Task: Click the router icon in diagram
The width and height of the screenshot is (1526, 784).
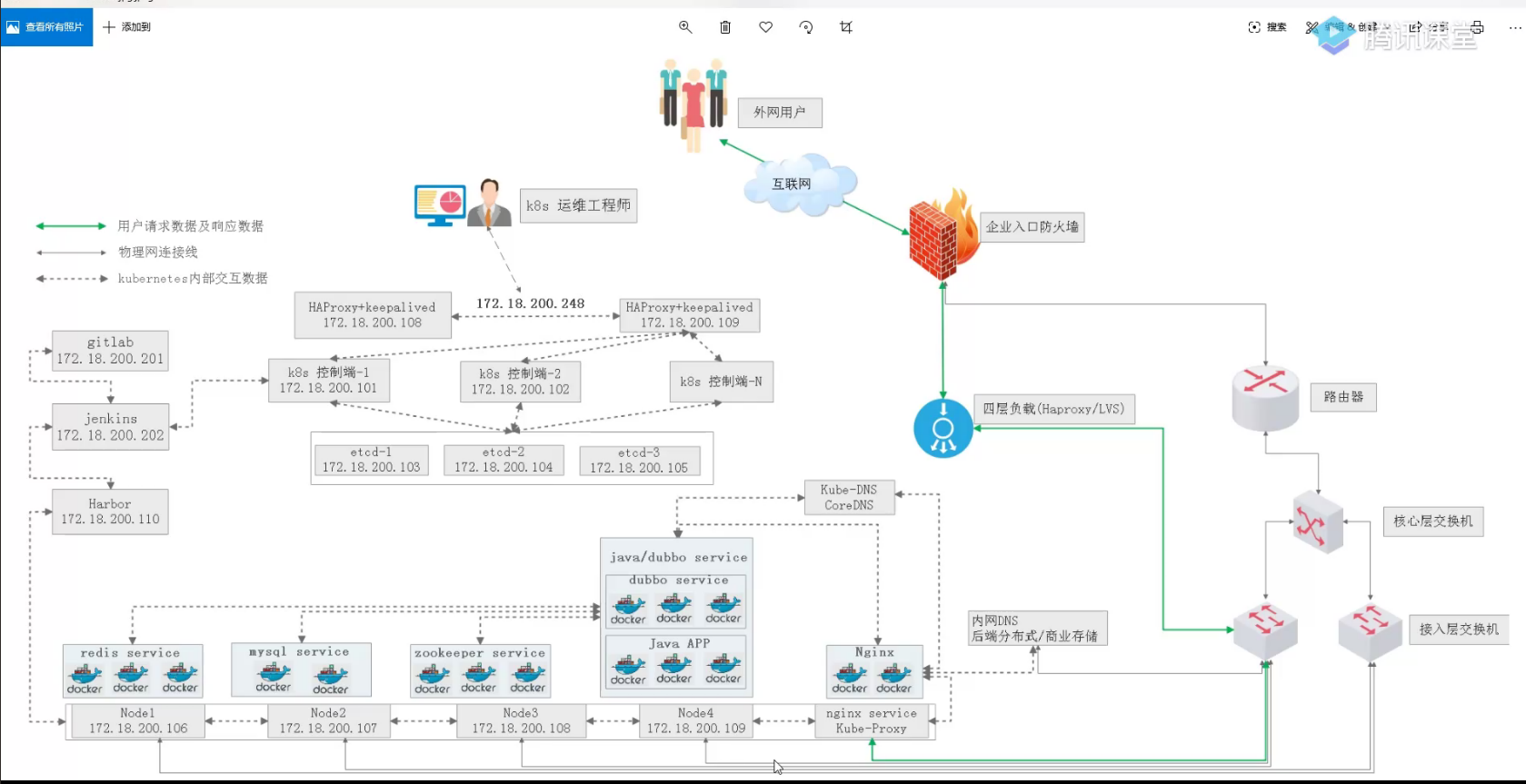Action: click(1265, 398)
